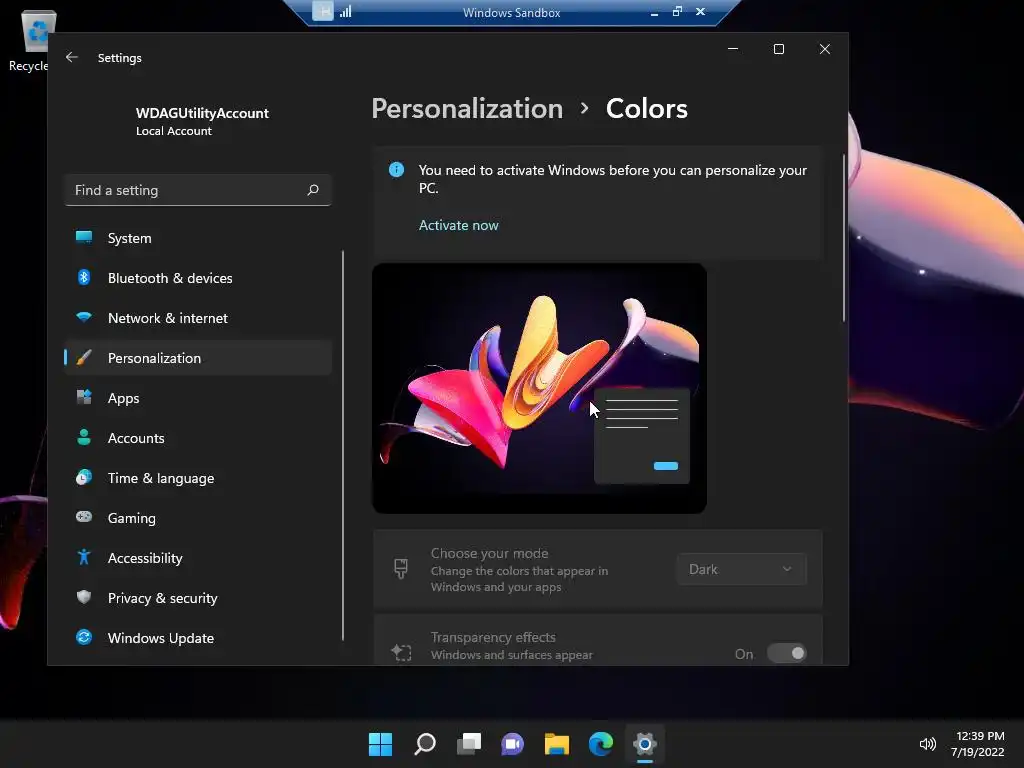Click the Accounts person icon
Image resolution: width=1024 pixels, height=768 pixels.
[84, 438]
